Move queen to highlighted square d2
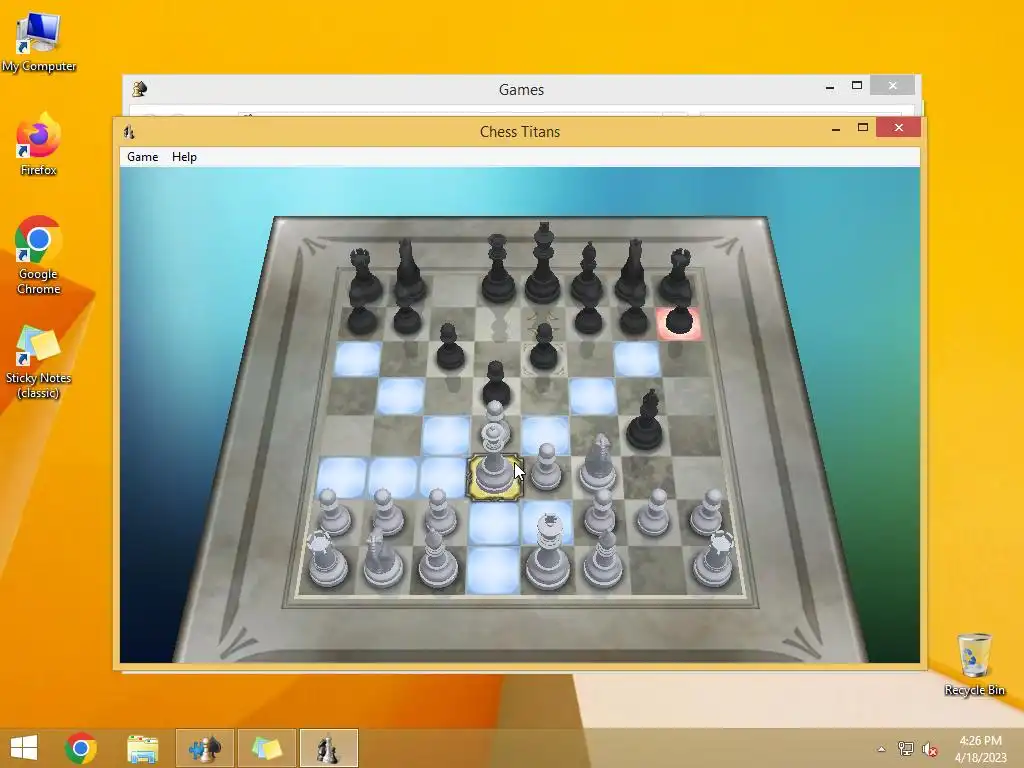Screen dimensions: 1024x768 pyautogui.click(x=494, y=522)
